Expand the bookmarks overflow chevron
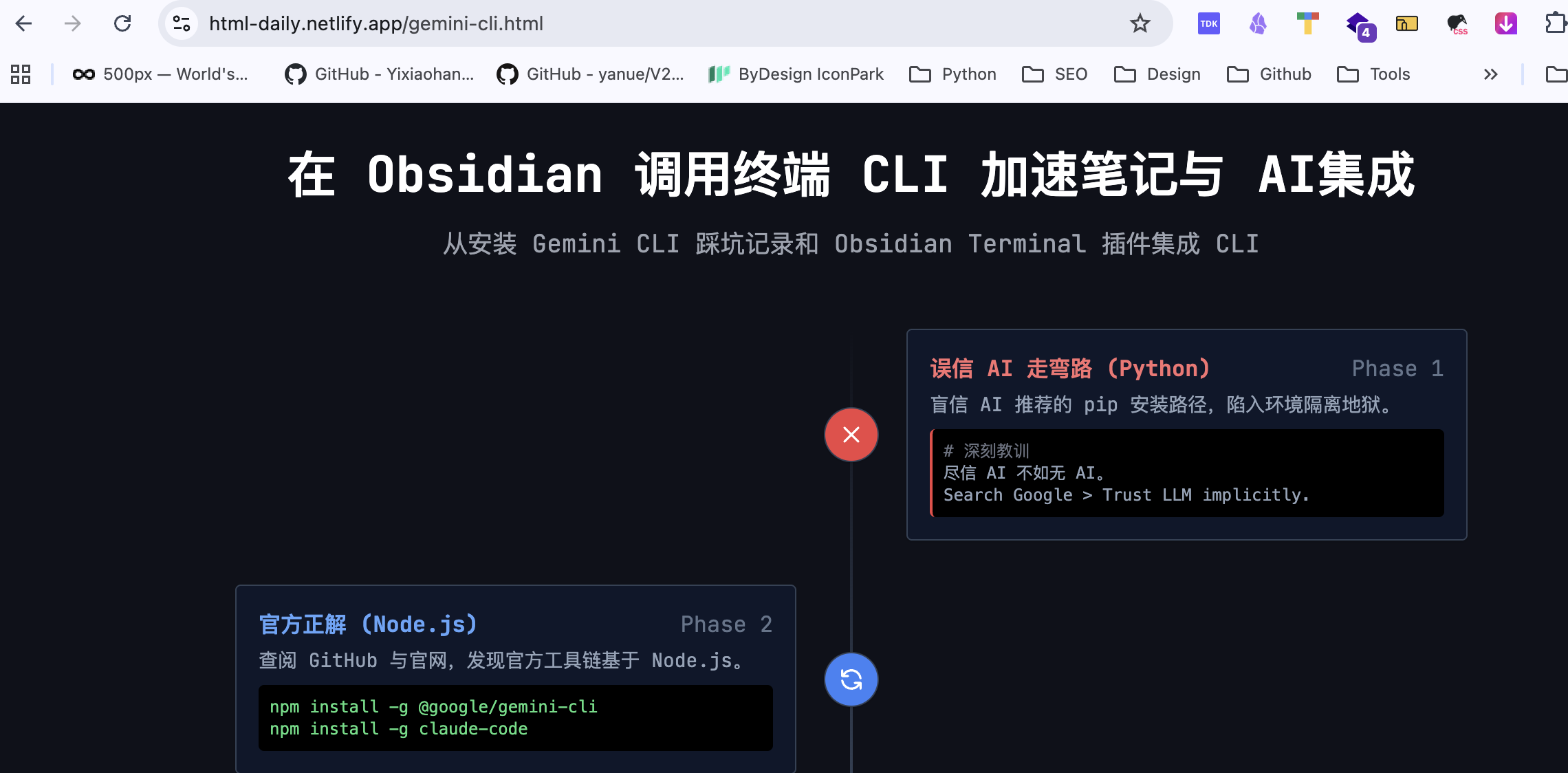This screenshot has height=773, width=1568. click(x=1490, y=74)
